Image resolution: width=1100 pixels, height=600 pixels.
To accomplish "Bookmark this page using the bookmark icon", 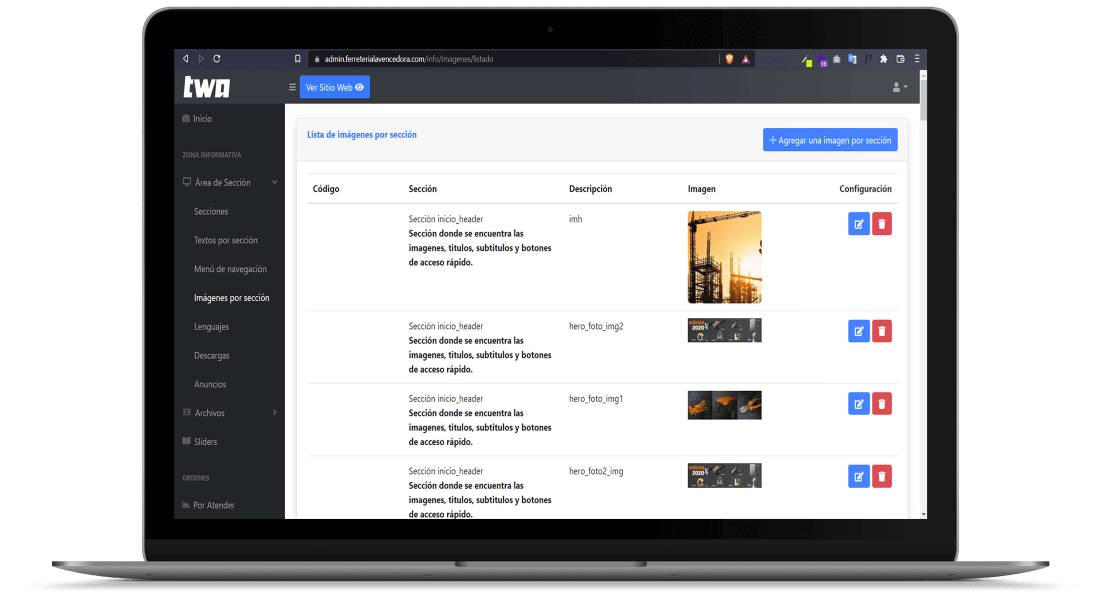I will click(297, 59).
